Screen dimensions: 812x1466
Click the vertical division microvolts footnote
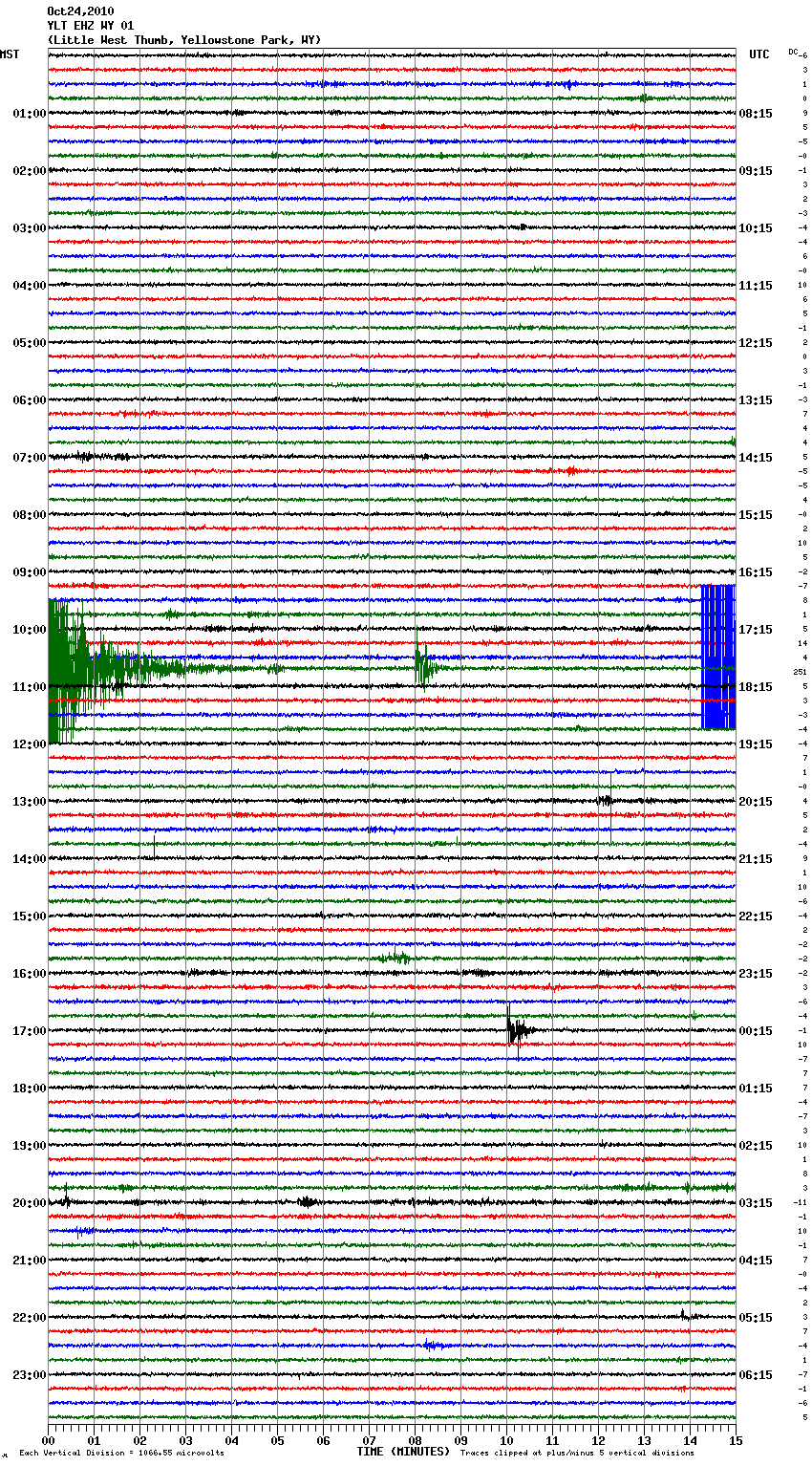(121, 1454)
